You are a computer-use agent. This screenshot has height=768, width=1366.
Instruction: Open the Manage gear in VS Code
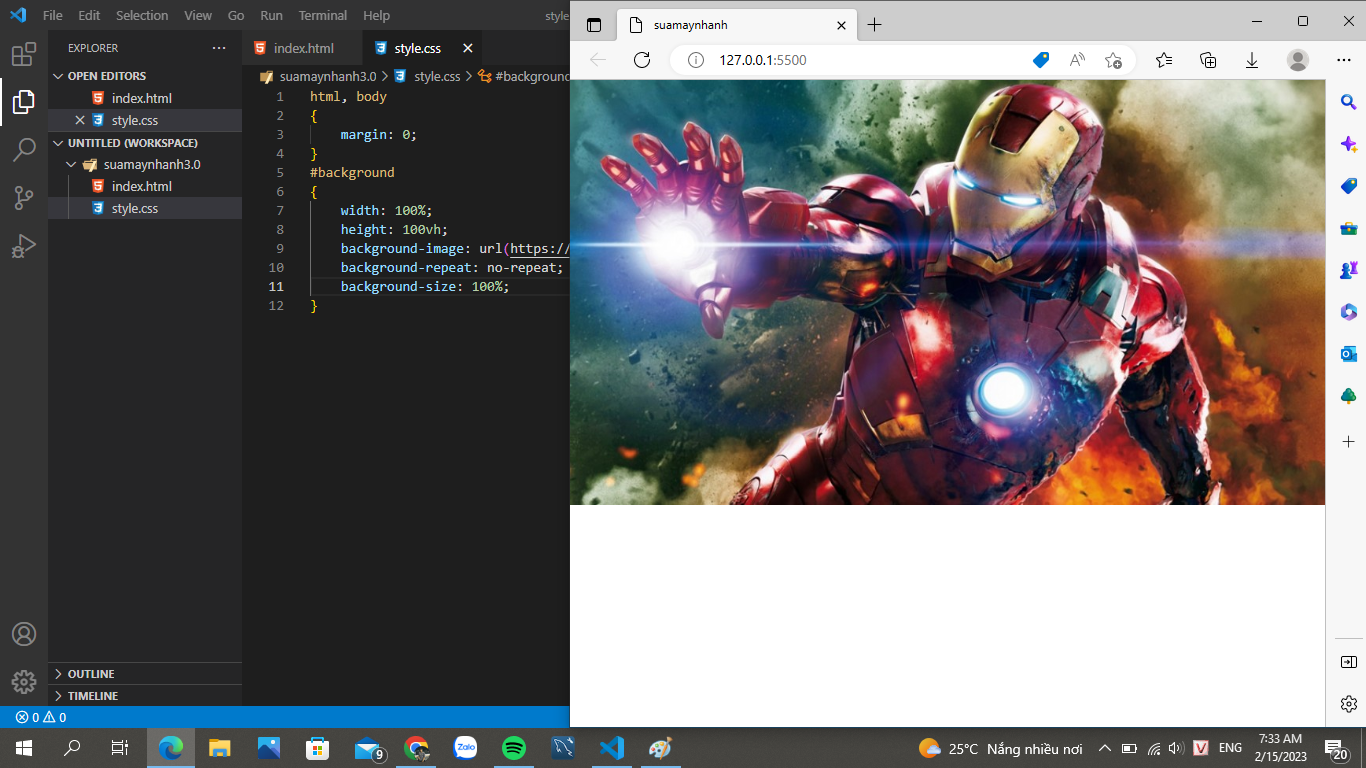coord(24,682)
